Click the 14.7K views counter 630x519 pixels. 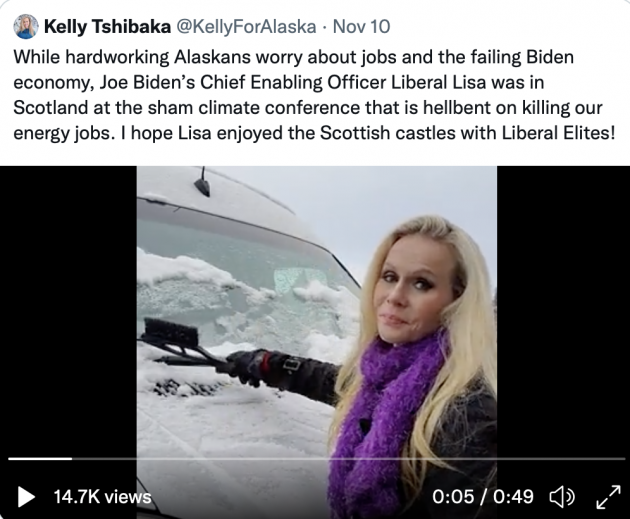coord(102,496)
